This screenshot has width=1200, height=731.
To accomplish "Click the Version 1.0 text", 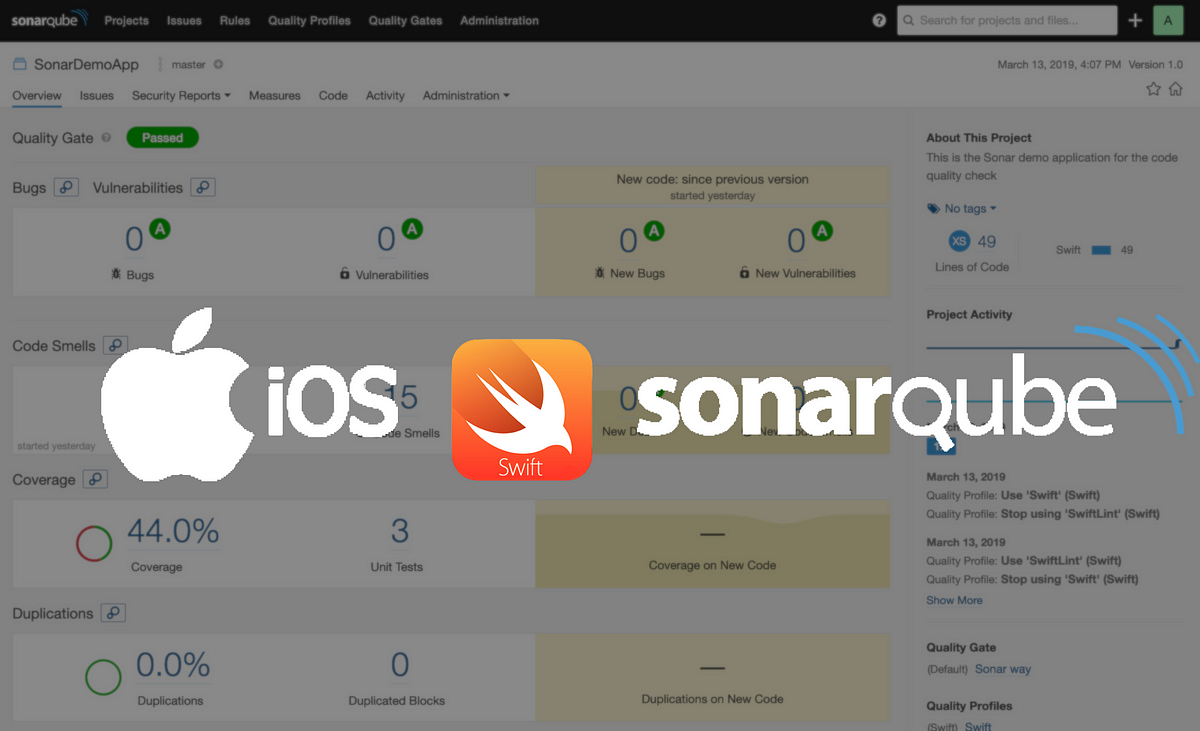I will click(1155, 65).
